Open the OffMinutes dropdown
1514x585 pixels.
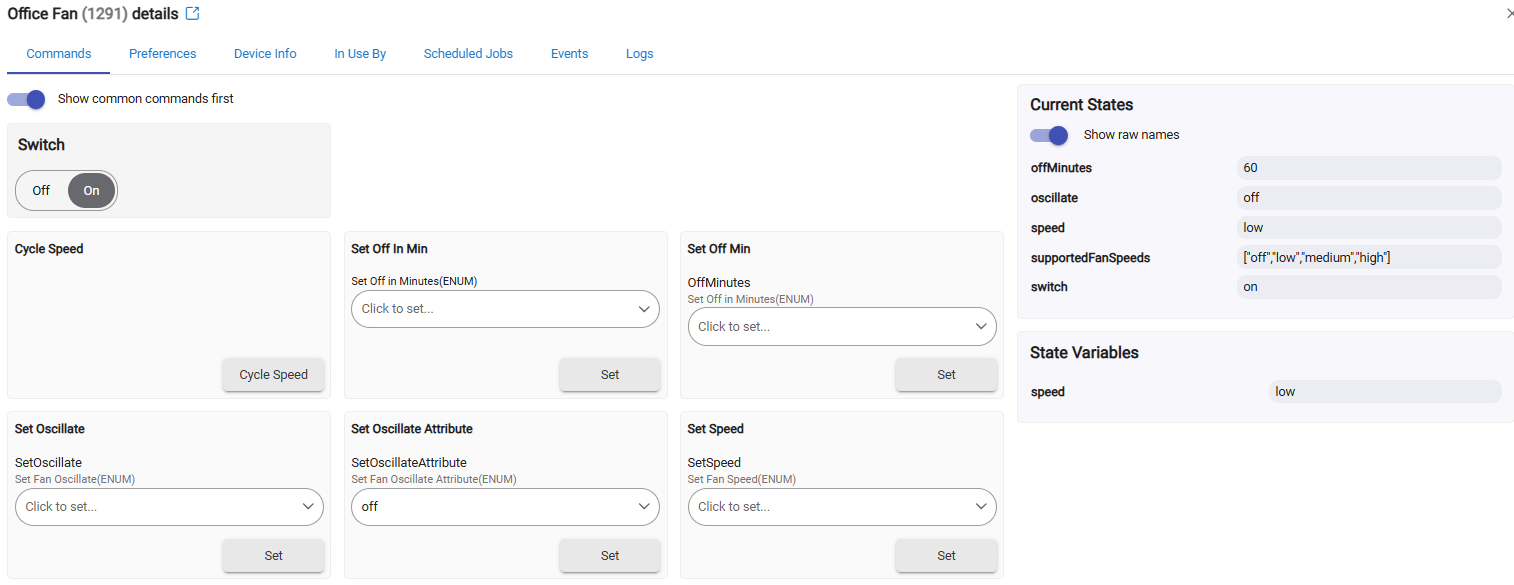pos(842,327)
